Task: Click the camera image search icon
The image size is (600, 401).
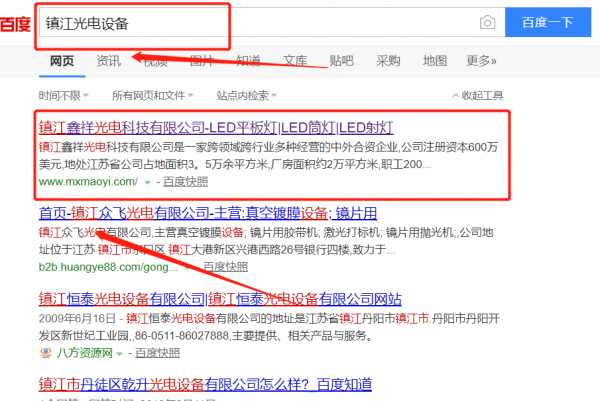Action: point(487,22)
